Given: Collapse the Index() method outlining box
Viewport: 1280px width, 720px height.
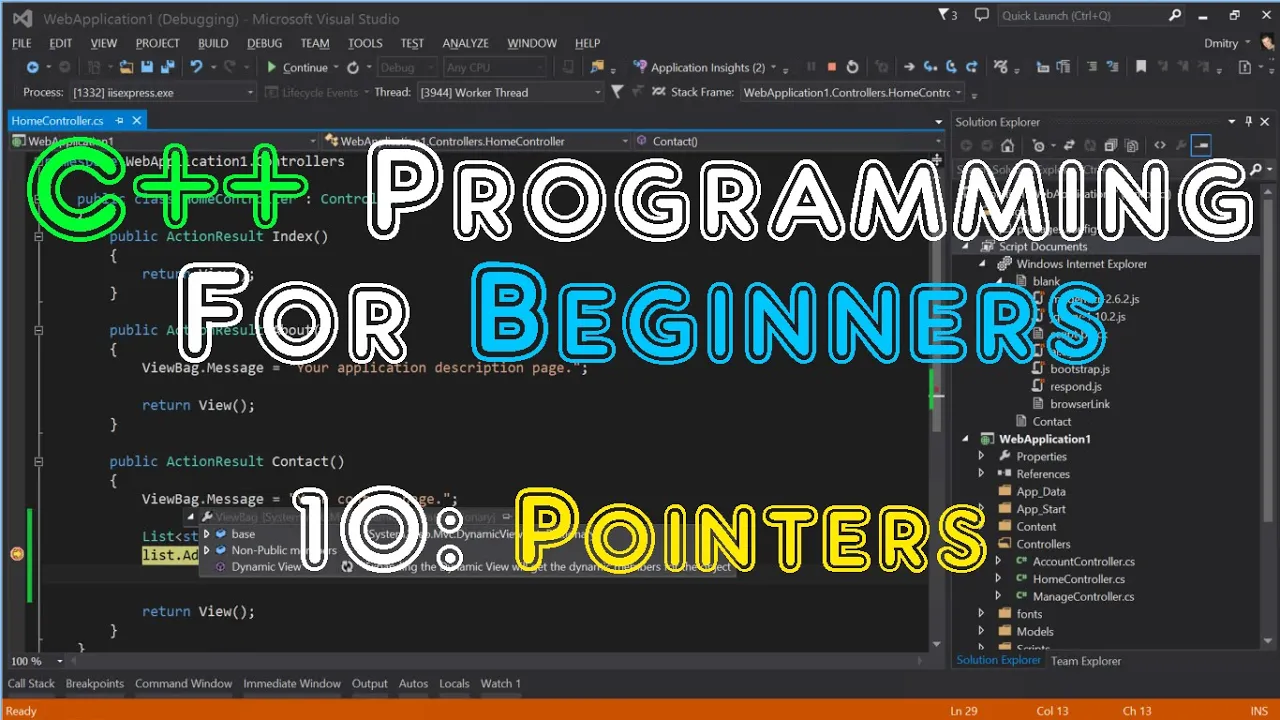Looking at the screenshot, I should (39, 236).
